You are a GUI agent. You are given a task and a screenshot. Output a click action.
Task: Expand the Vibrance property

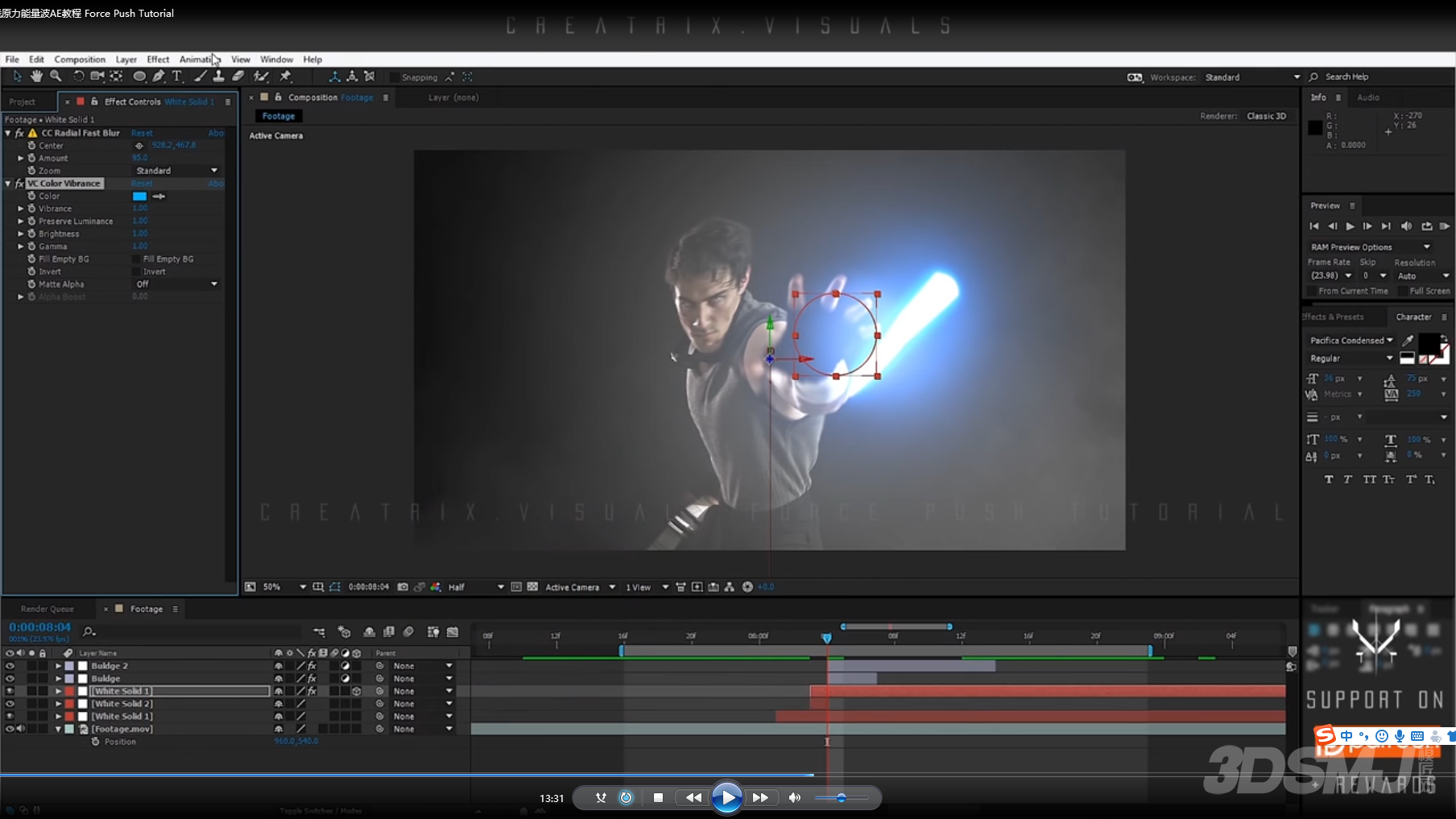point(21,209)
